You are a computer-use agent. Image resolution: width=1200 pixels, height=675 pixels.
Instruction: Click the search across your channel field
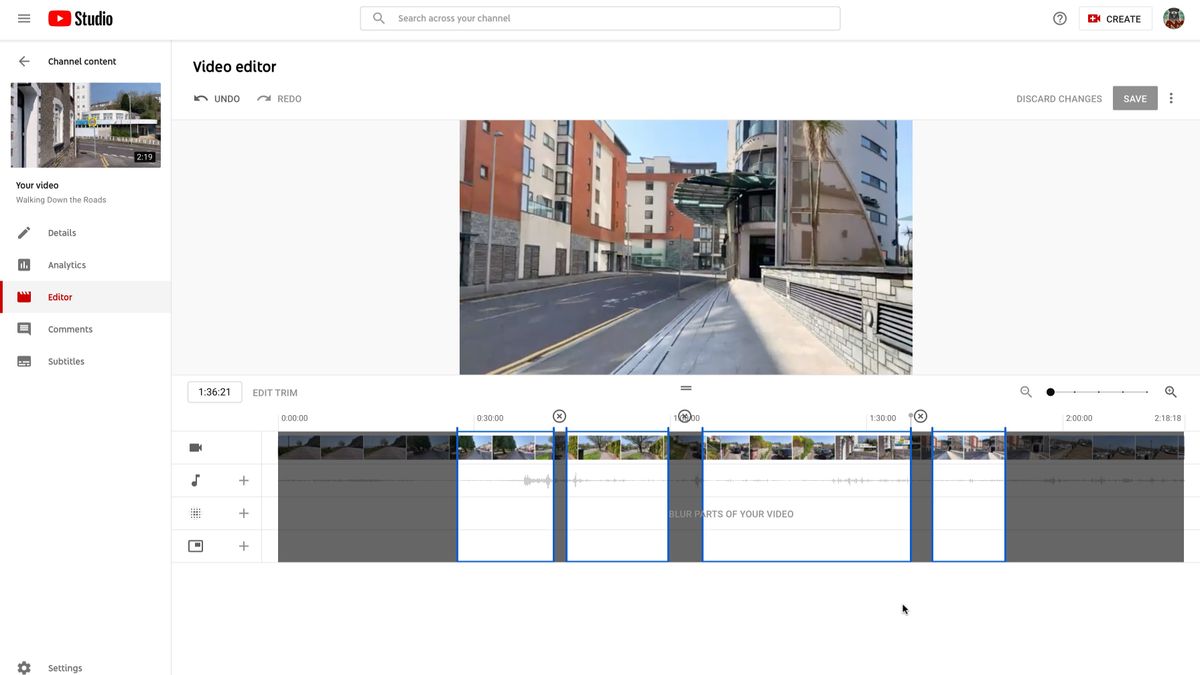pos(600,18)
